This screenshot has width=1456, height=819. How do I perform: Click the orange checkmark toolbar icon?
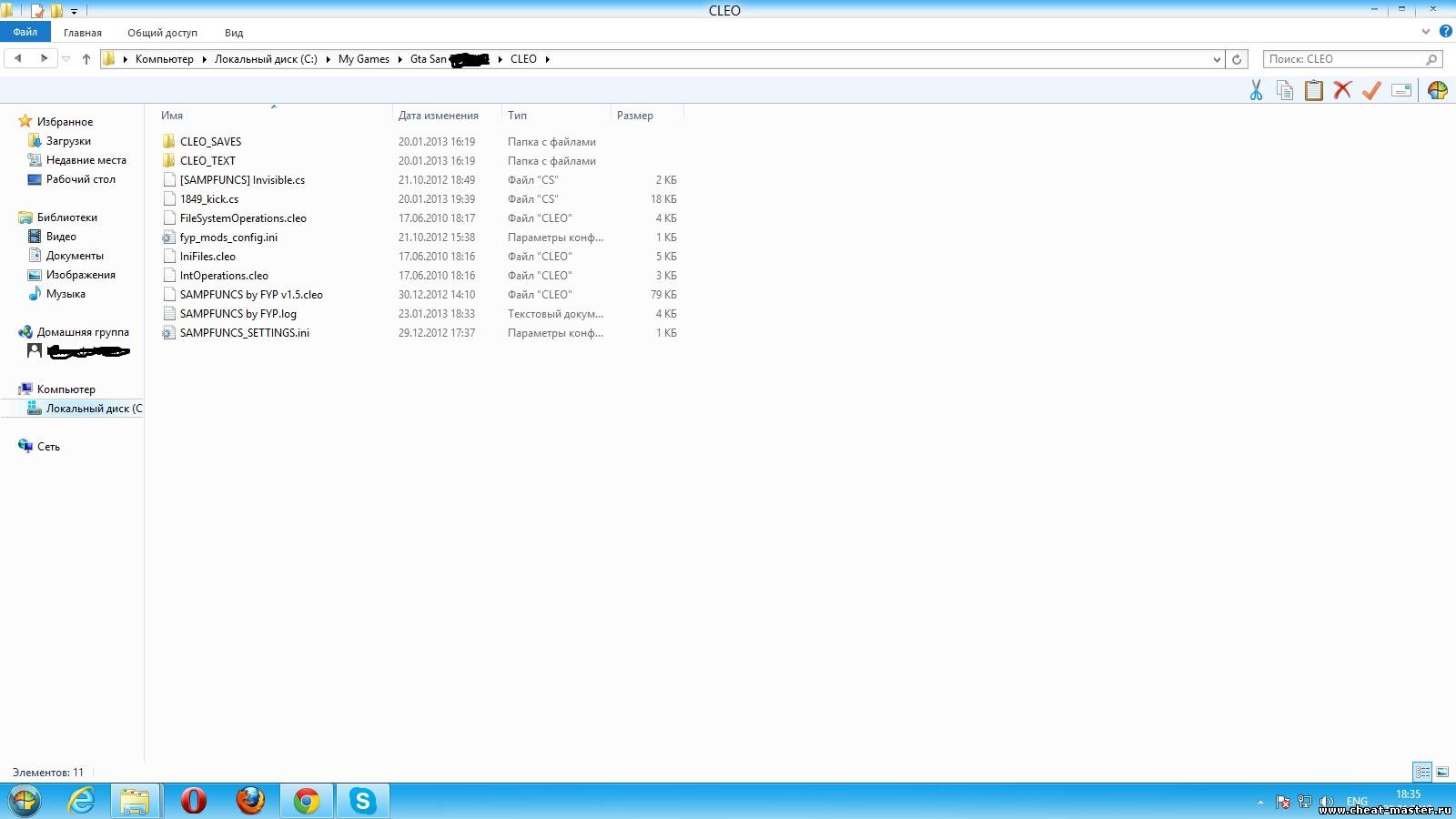click(1371, 90)
